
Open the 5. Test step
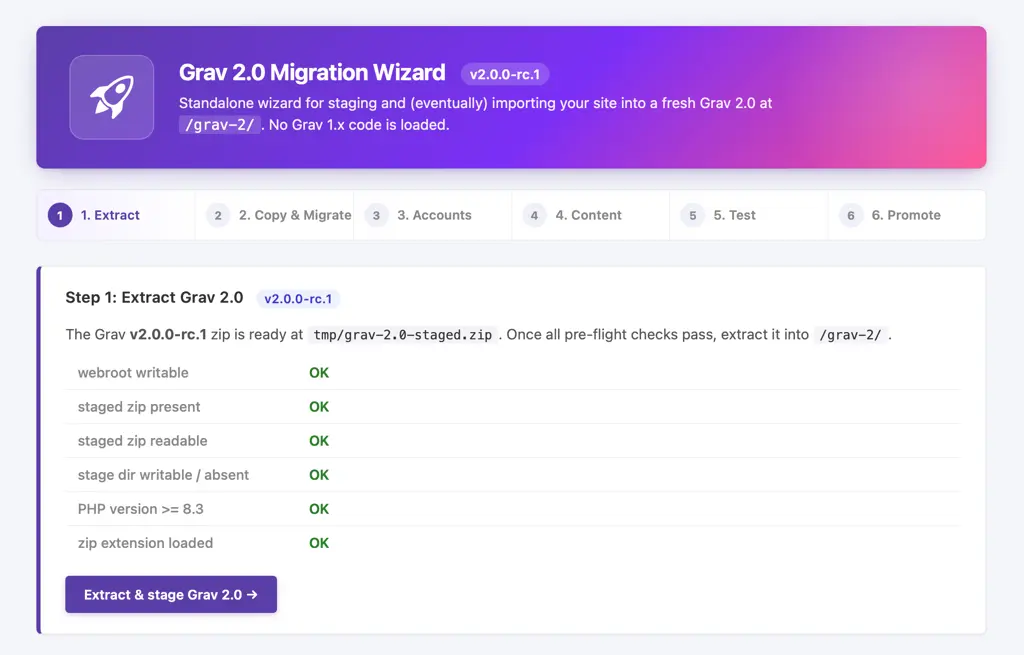point(748,215)
